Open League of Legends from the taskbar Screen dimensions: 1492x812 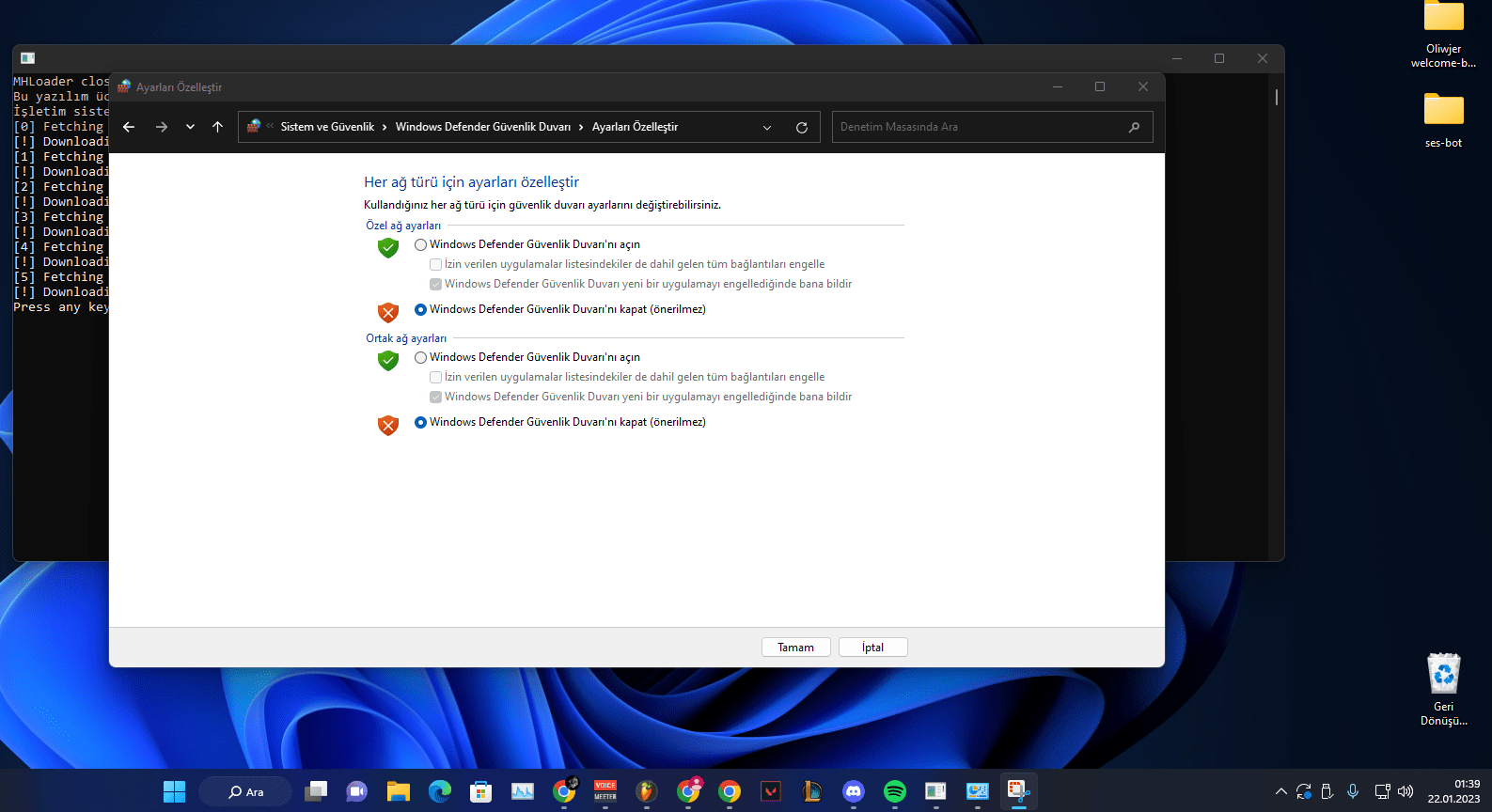click(812, 791)
